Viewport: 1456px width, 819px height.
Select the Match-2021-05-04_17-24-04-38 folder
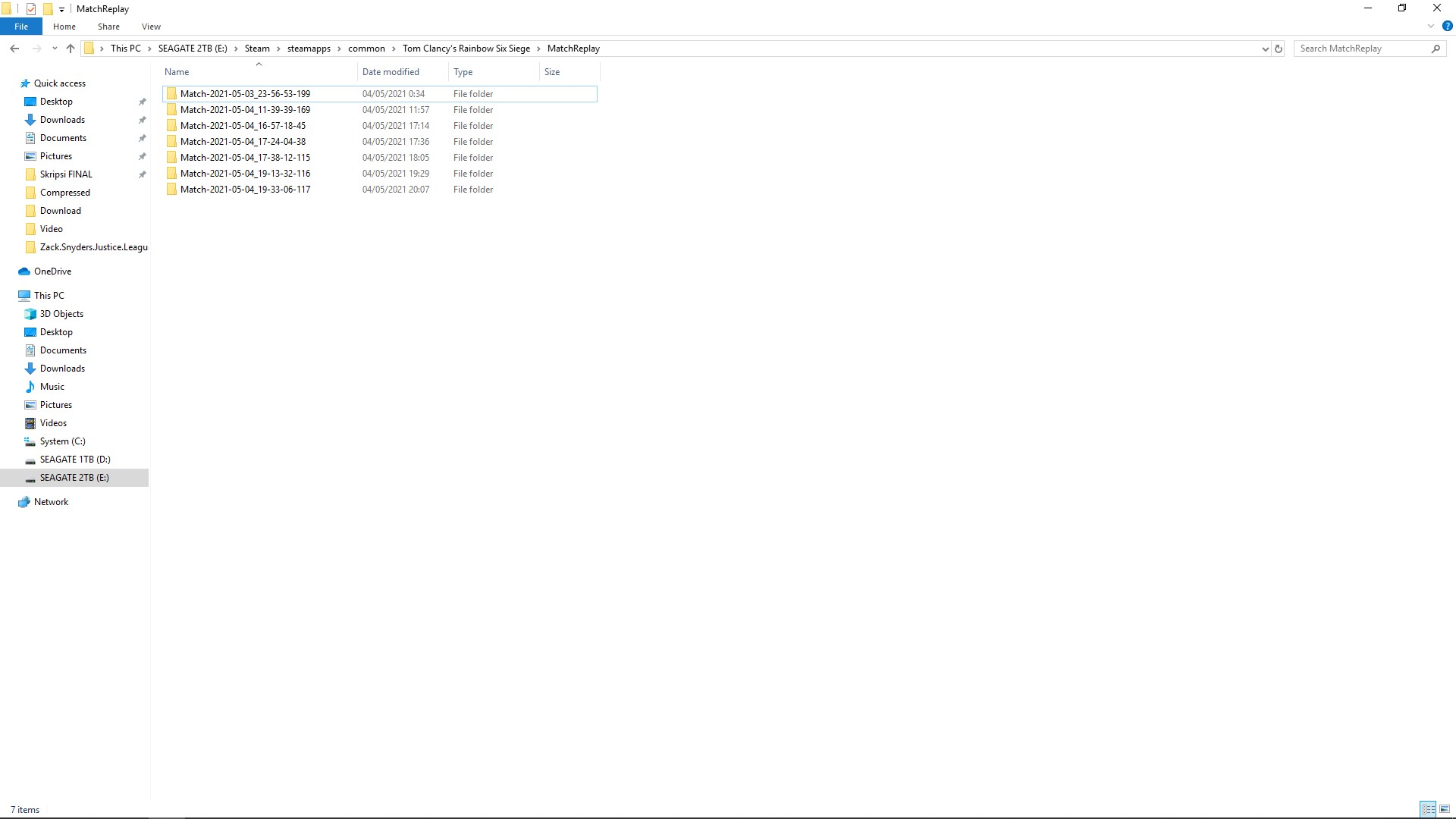(243, 142)
